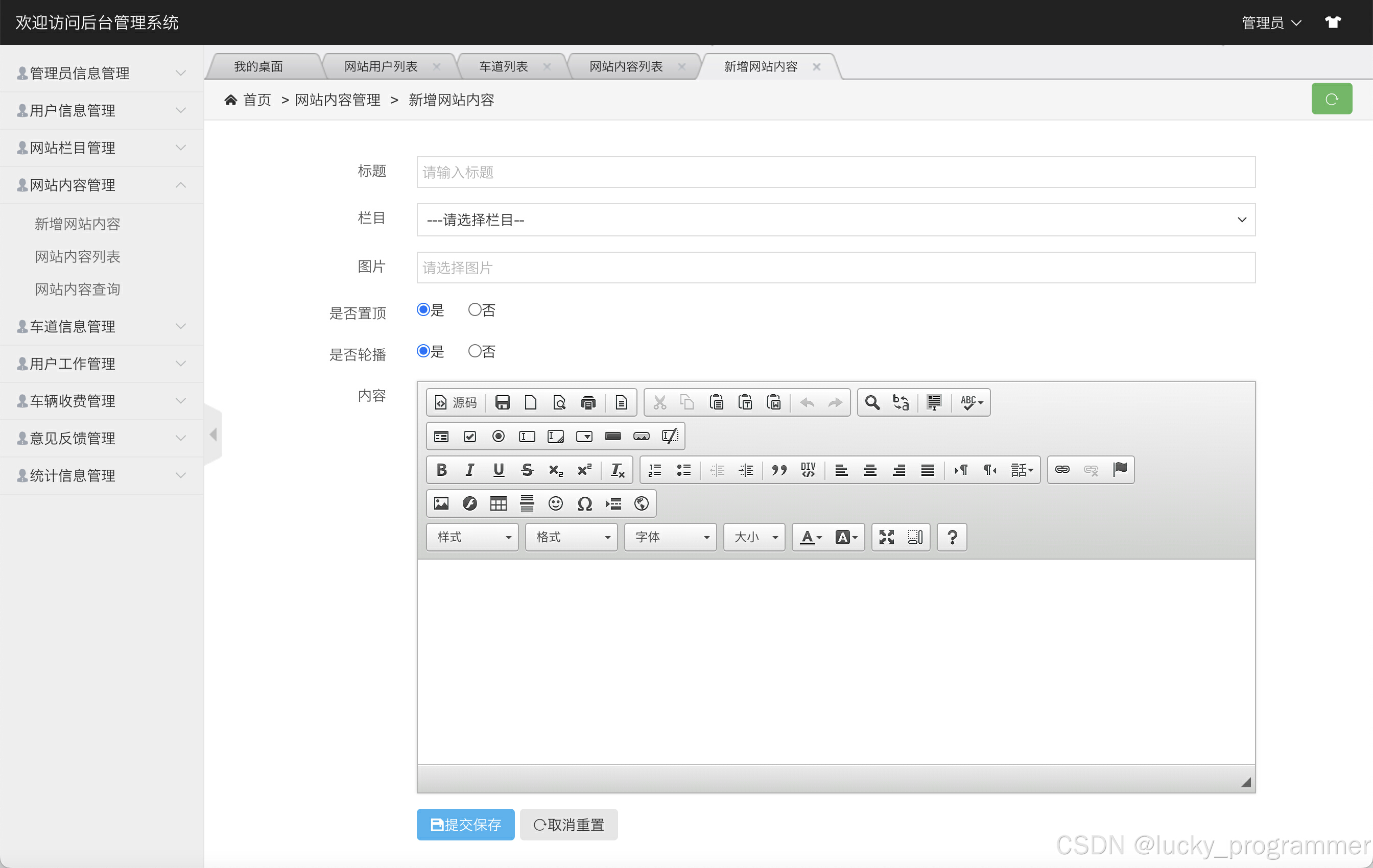Screen dimensions: 1373x868
Task: Insert special character omega symbol
Action: (x=584, y=503)
